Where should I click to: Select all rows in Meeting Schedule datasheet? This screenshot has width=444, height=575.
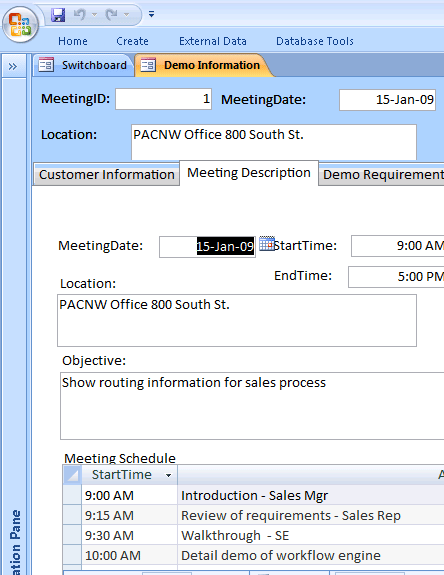tap(72, 475)
